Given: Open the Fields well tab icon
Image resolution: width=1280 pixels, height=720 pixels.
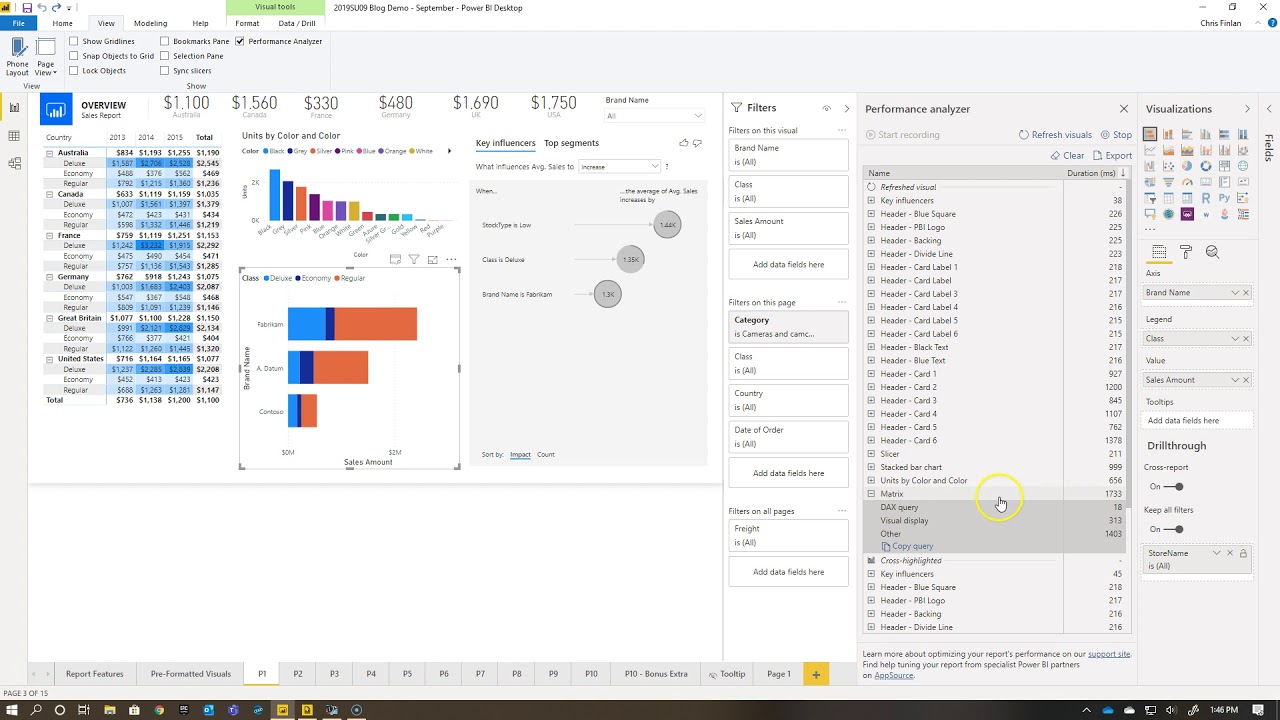Looking at the screenshot, I should [1159, 253].
